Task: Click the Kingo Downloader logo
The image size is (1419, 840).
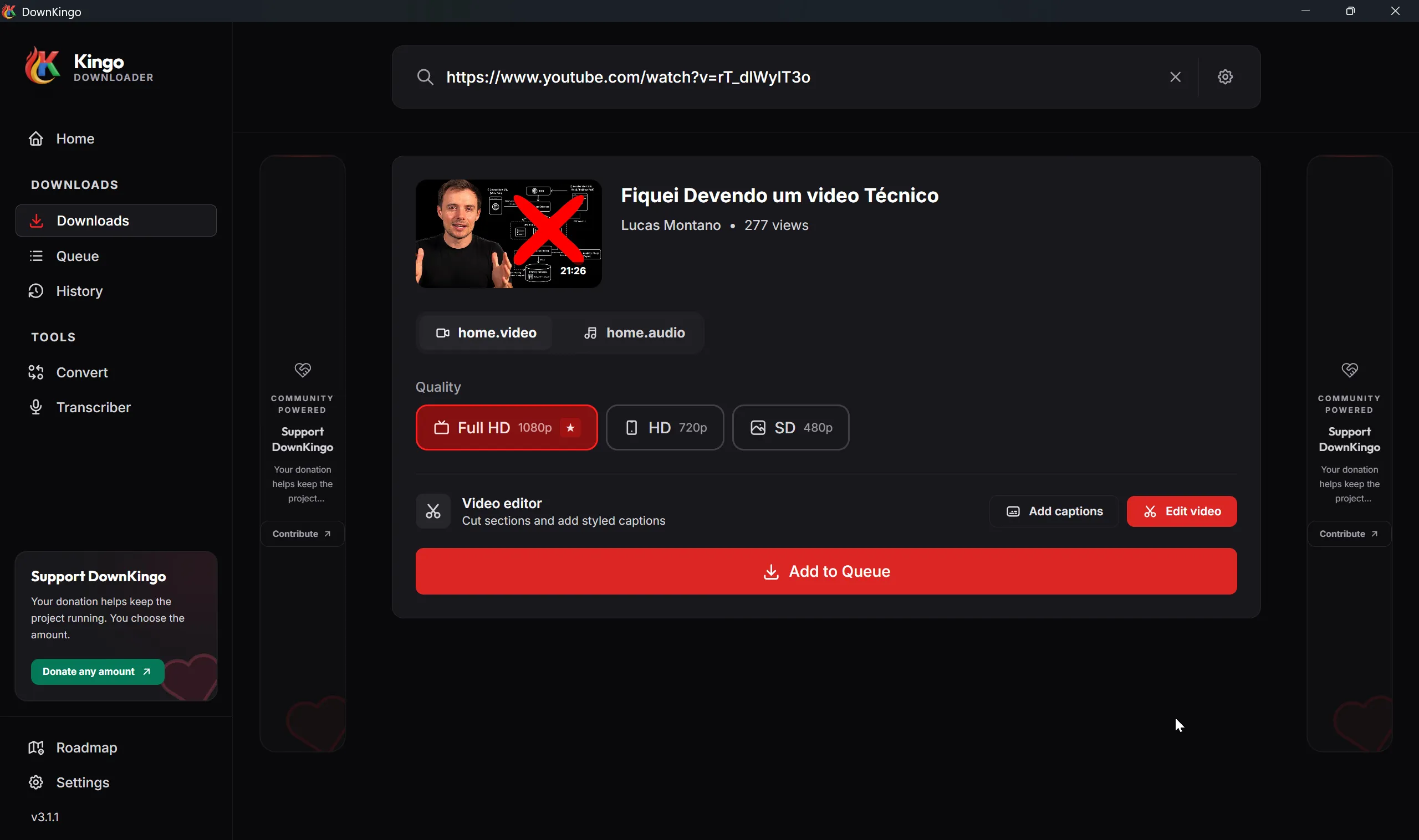Action: [x=89, y=66]
